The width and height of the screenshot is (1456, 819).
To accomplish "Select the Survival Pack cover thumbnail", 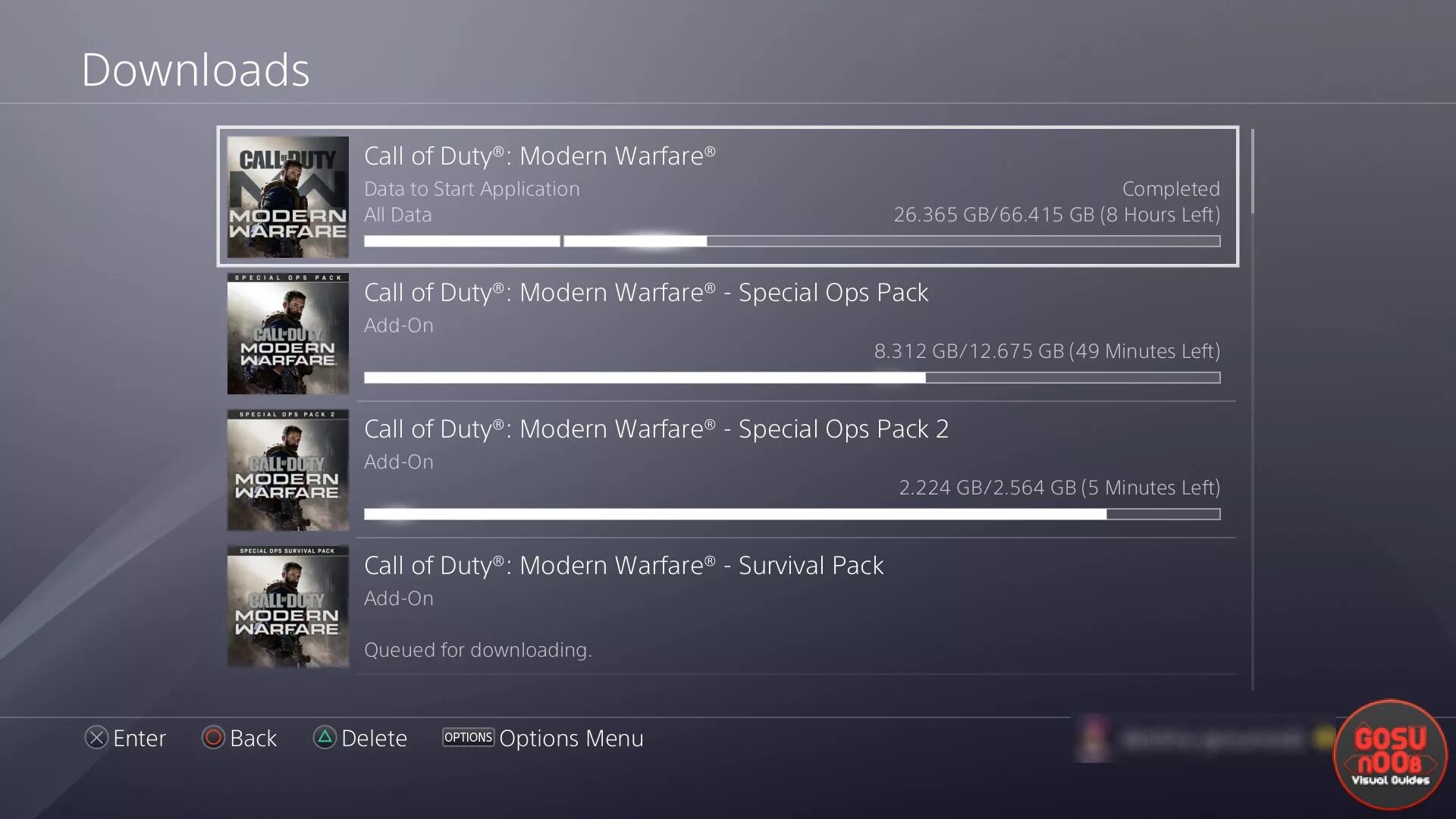I will pyautogui.click(x=288, y=607).
